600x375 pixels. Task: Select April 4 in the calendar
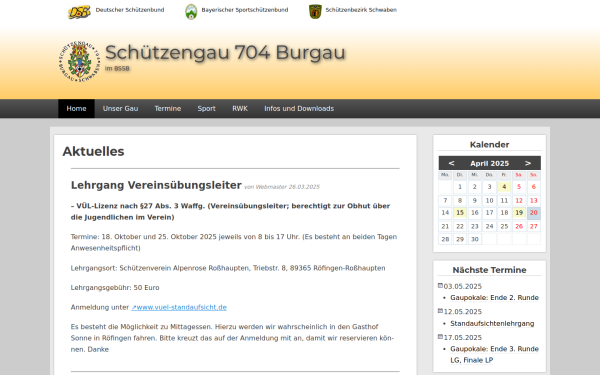(x=504, y=187)
